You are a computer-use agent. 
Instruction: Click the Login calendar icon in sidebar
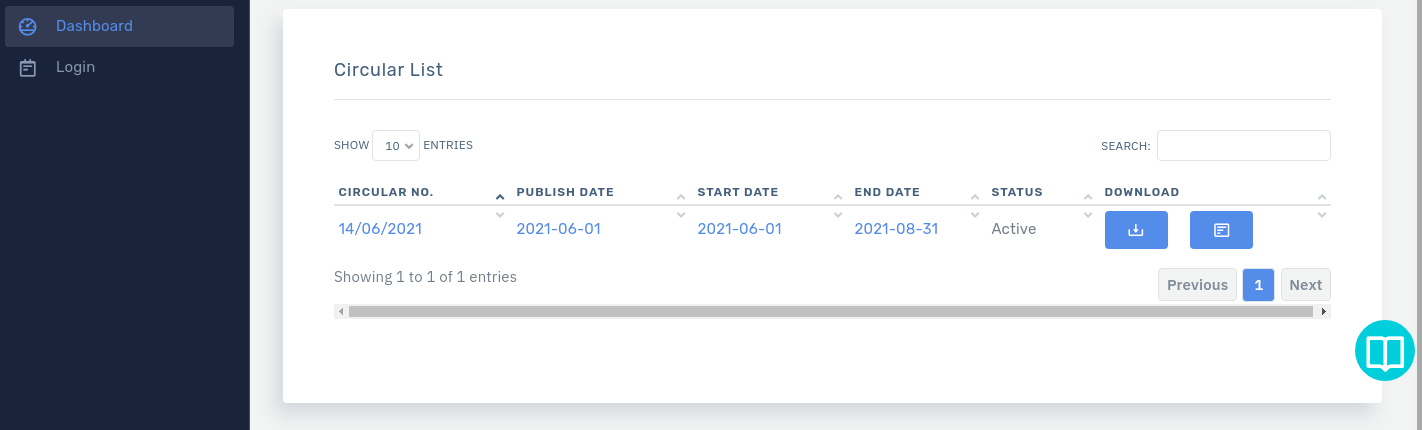[x=28, y=68]
